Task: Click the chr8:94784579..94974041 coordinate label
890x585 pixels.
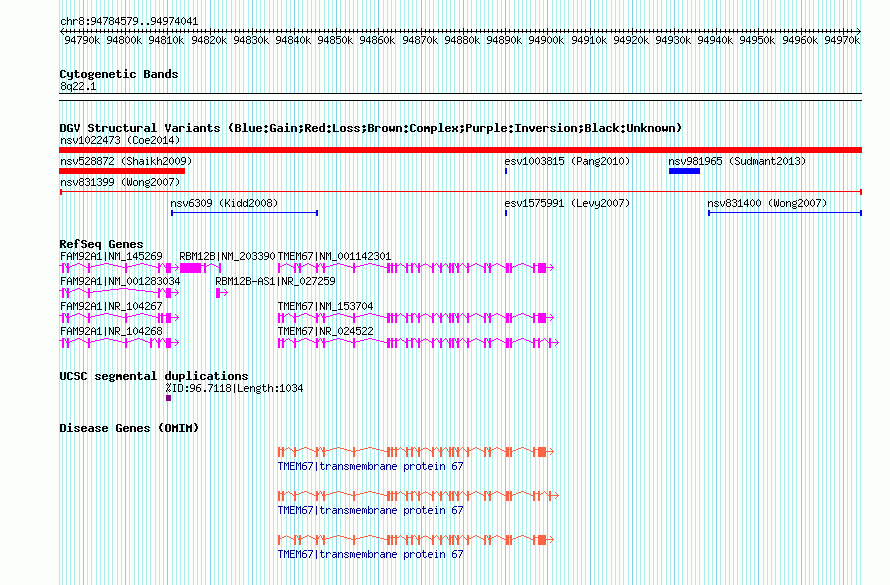Action: tap(129, 22)
